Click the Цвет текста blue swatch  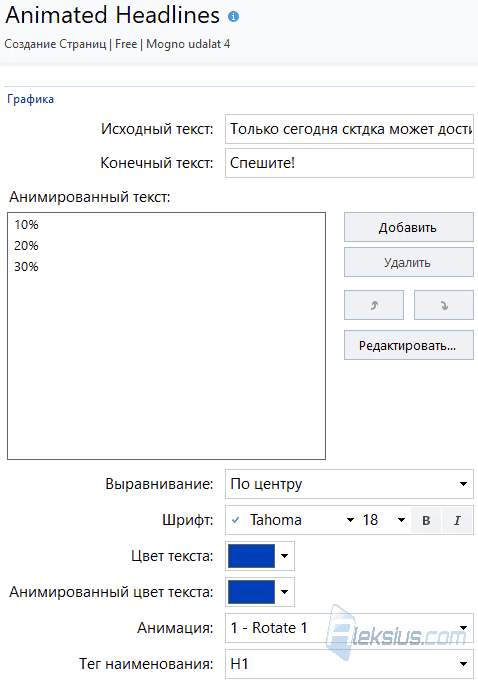pyautogui.click(x=251, y=556)
